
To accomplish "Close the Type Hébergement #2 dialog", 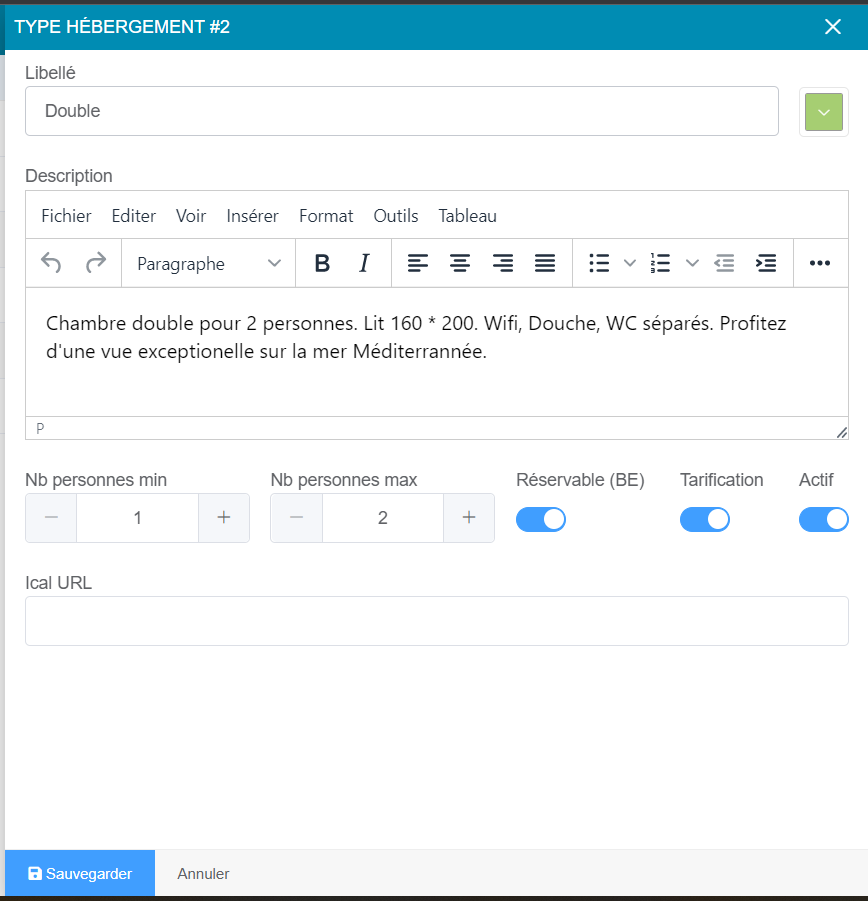I will point(833,26).
